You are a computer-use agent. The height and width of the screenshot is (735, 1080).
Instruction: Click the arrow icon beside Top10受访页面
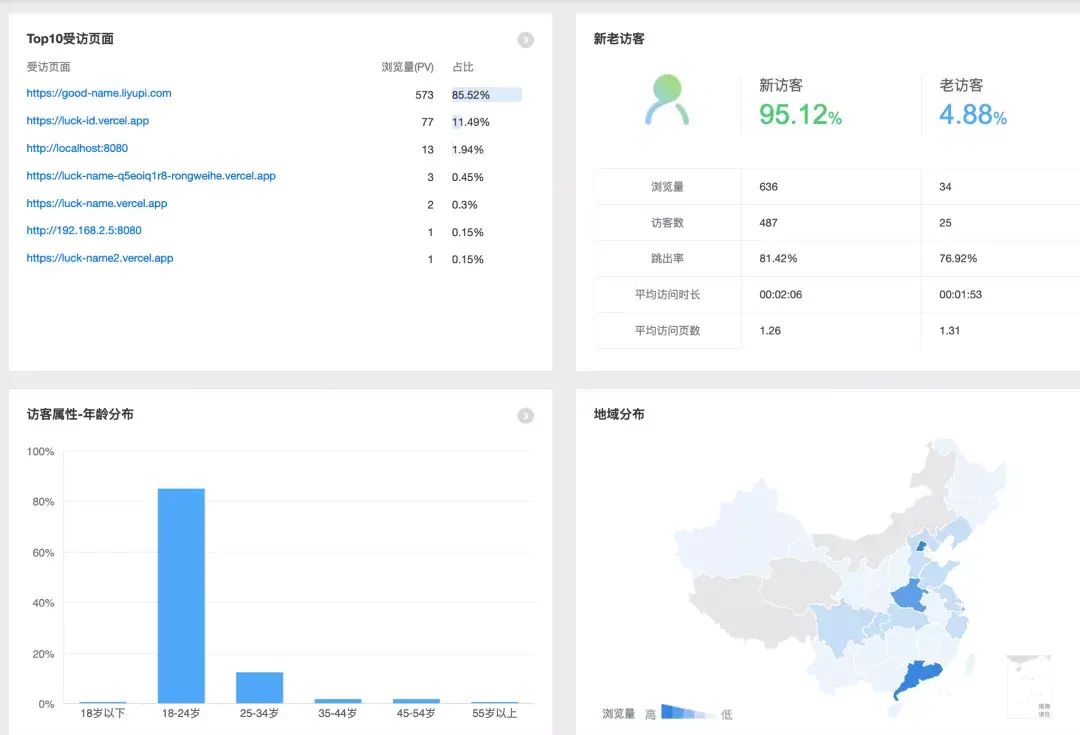coord(525,40)
